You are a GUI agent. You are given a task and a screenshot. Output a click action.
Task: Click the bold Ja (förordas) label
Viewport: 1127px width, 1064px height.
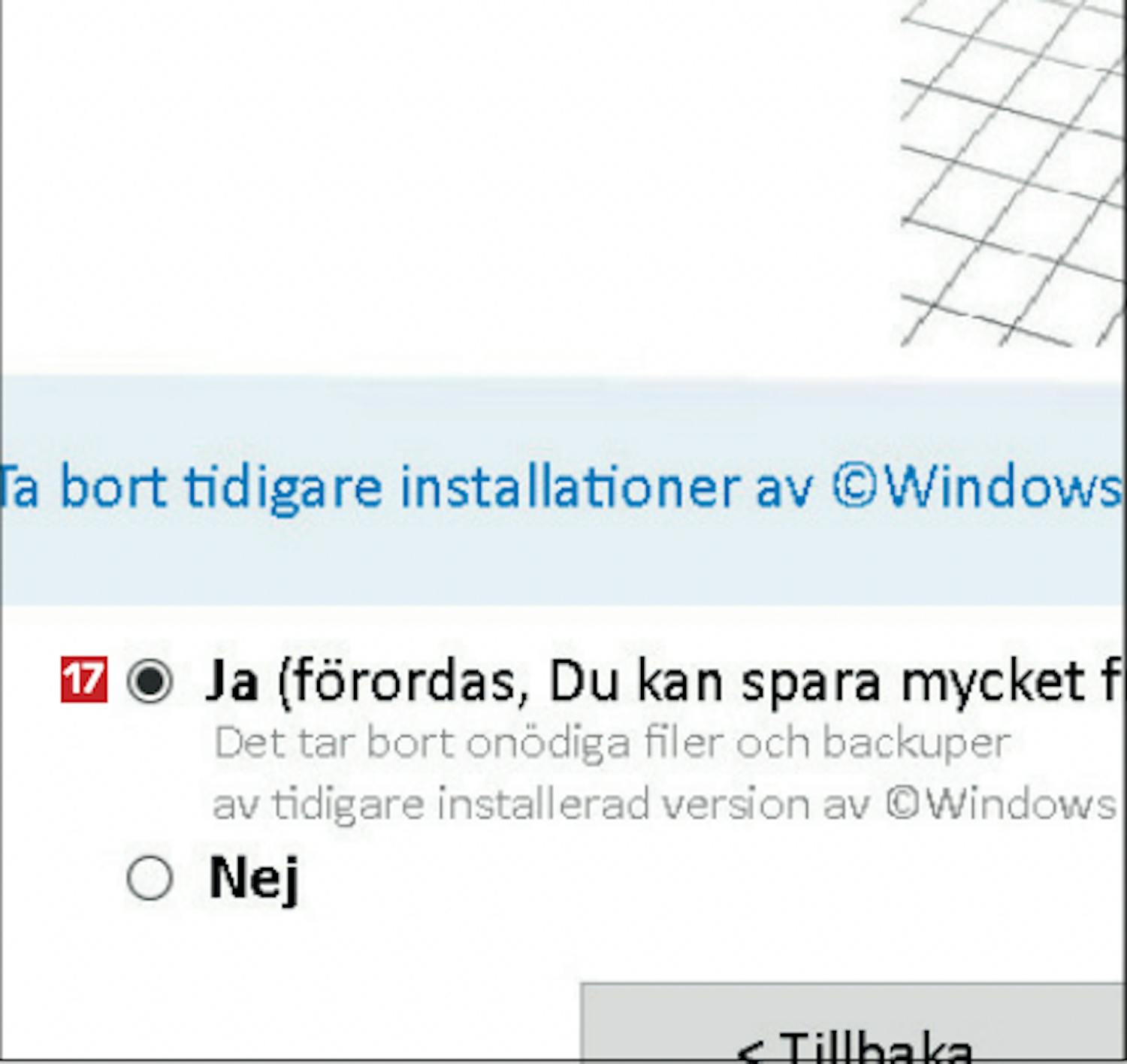[x=666, y=682]
